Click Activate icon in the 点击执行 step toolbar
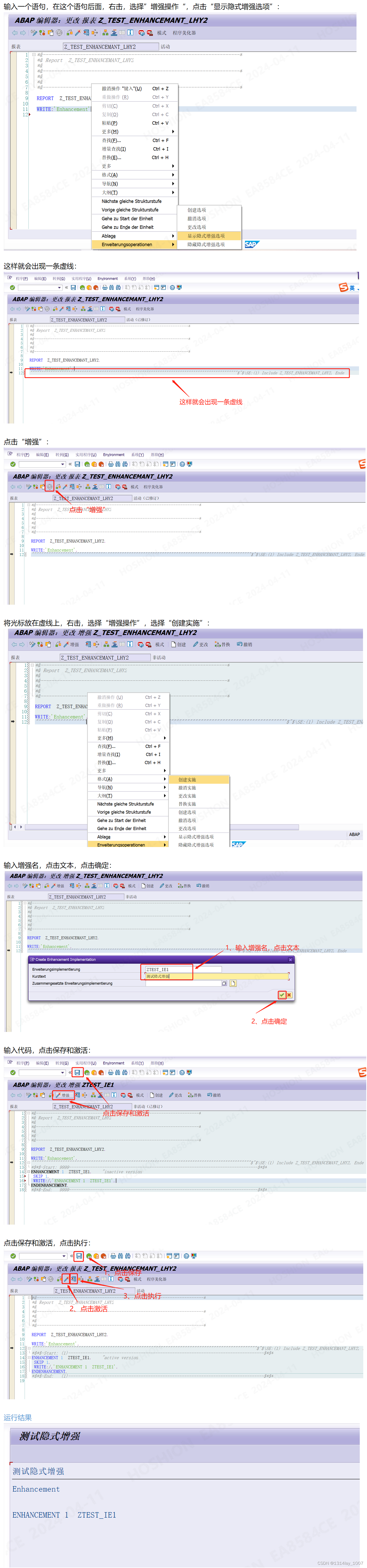367x1568 pixels. pos(66,1280)
